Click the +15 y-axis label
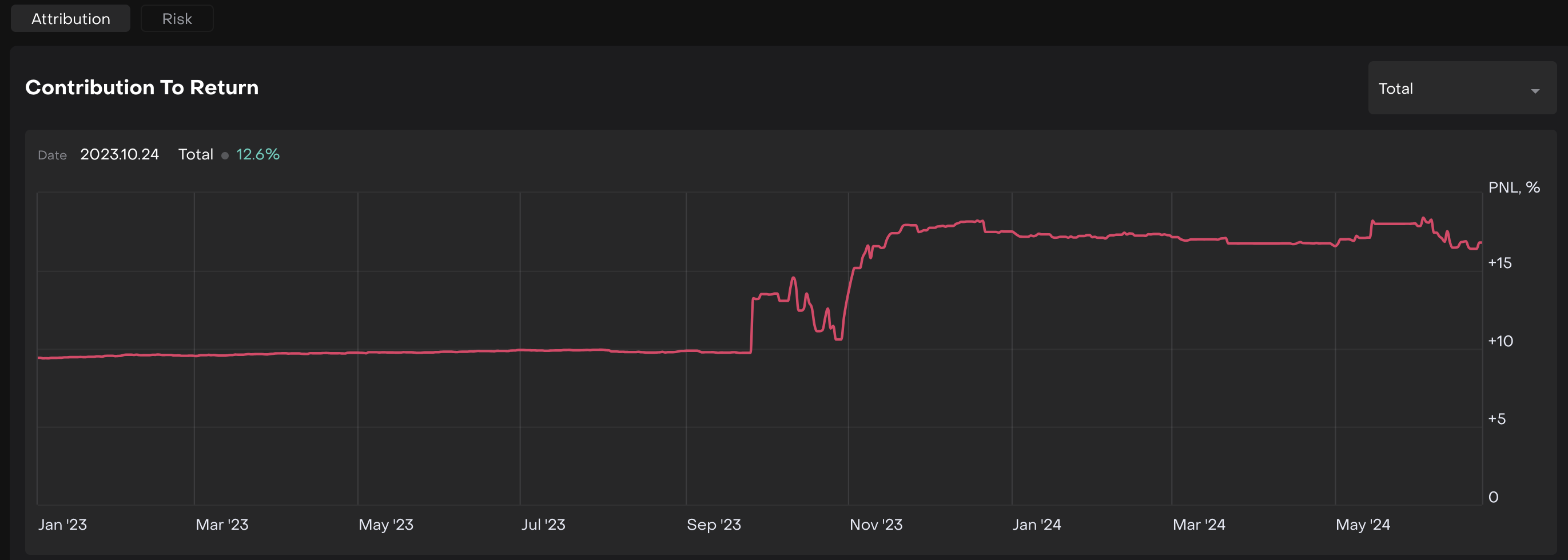This screenshot has height=560, width=1568. coord(1499,263)
